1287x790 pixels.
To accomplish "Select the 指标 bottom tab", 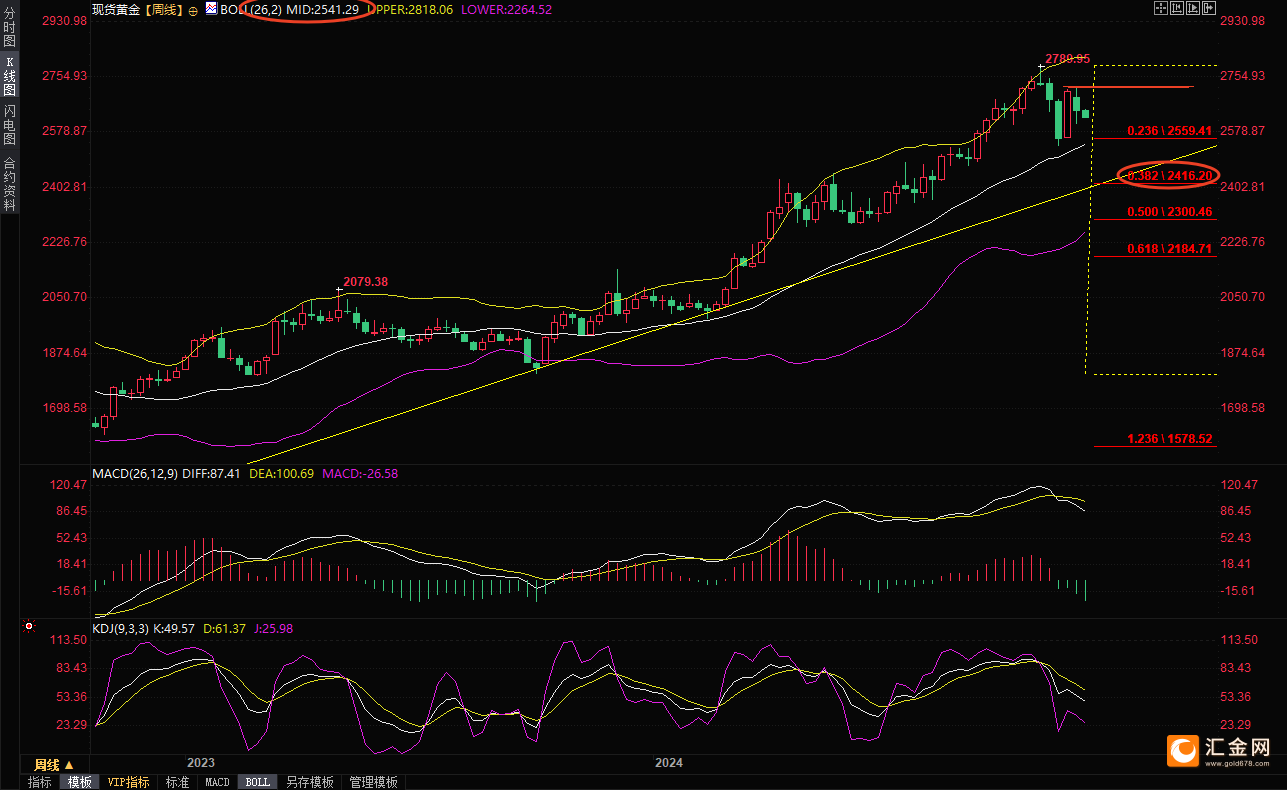I will pyautogui.click(x=40, y=782).
